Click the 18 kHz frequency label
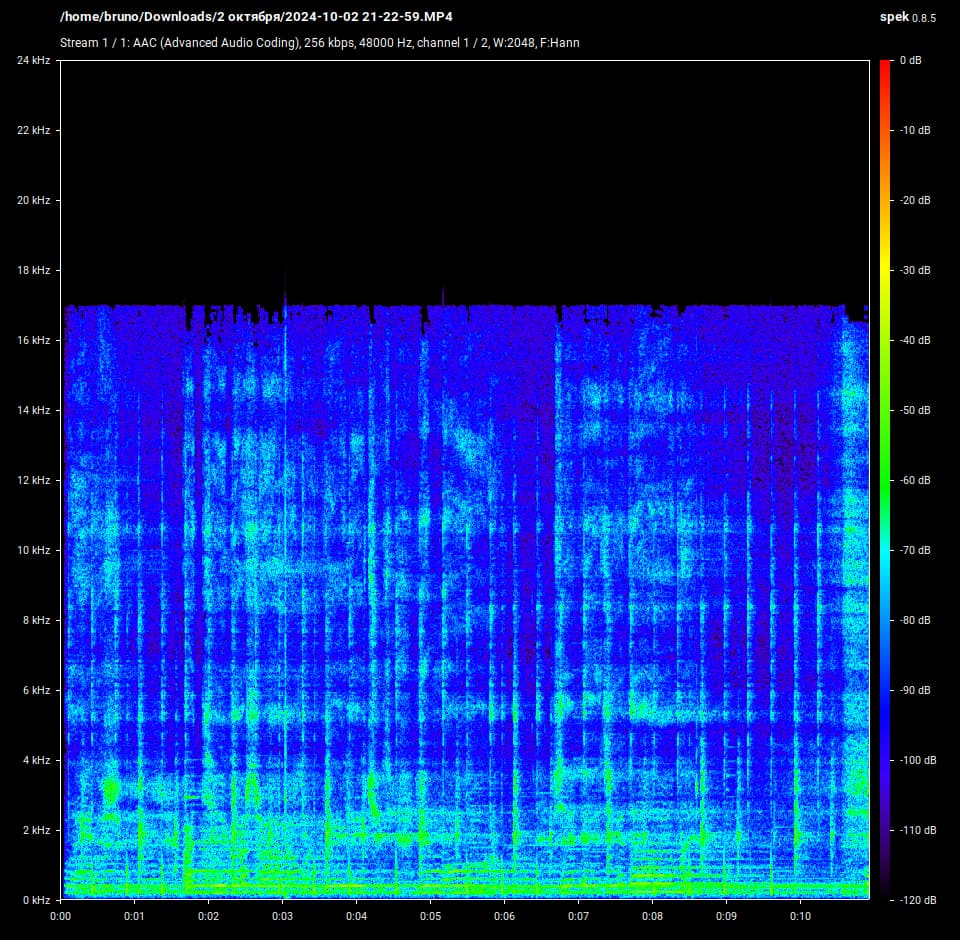This screenshot has height=940, width=960. coord(33,270)
